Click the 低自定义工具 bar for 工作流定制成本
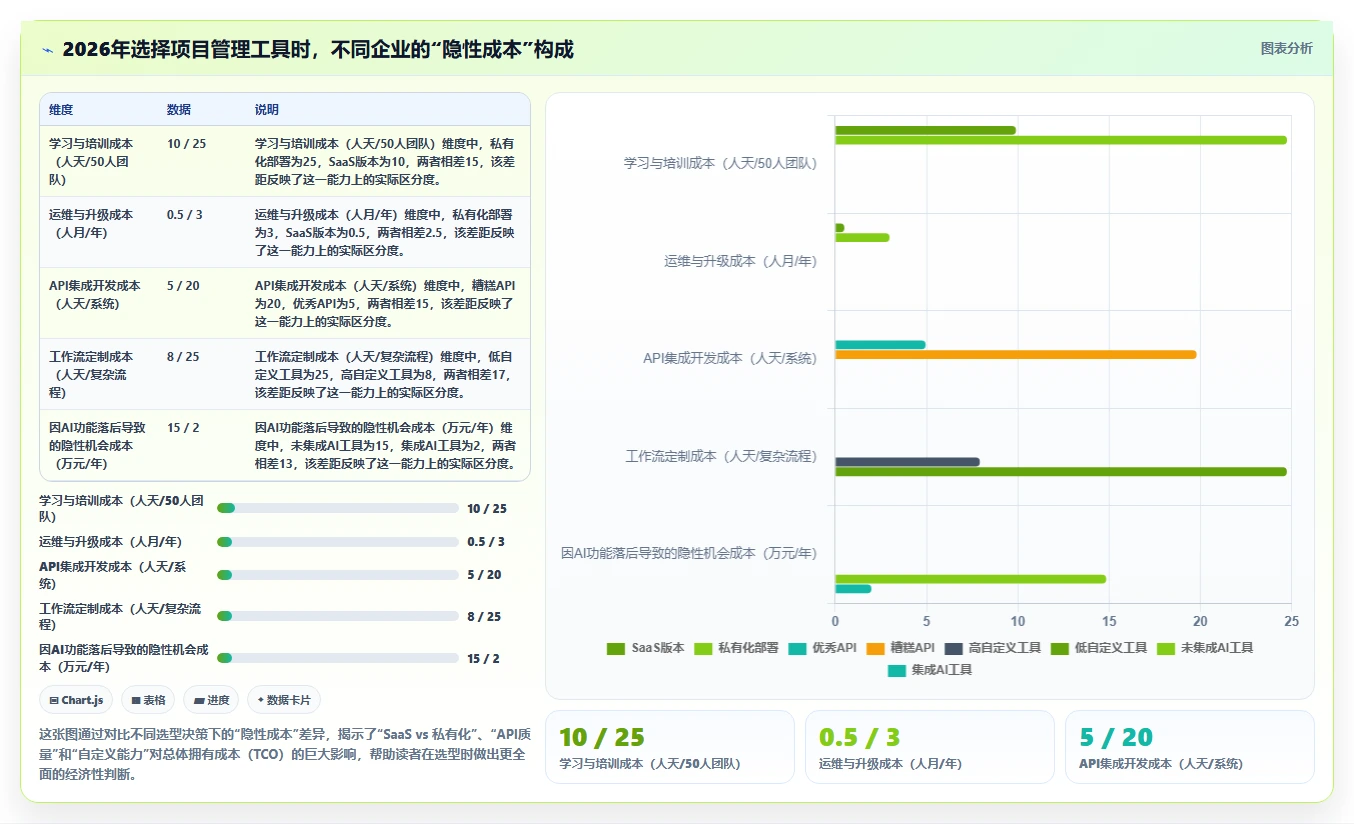This screenshot has width=1354, height=824. 1061,471
